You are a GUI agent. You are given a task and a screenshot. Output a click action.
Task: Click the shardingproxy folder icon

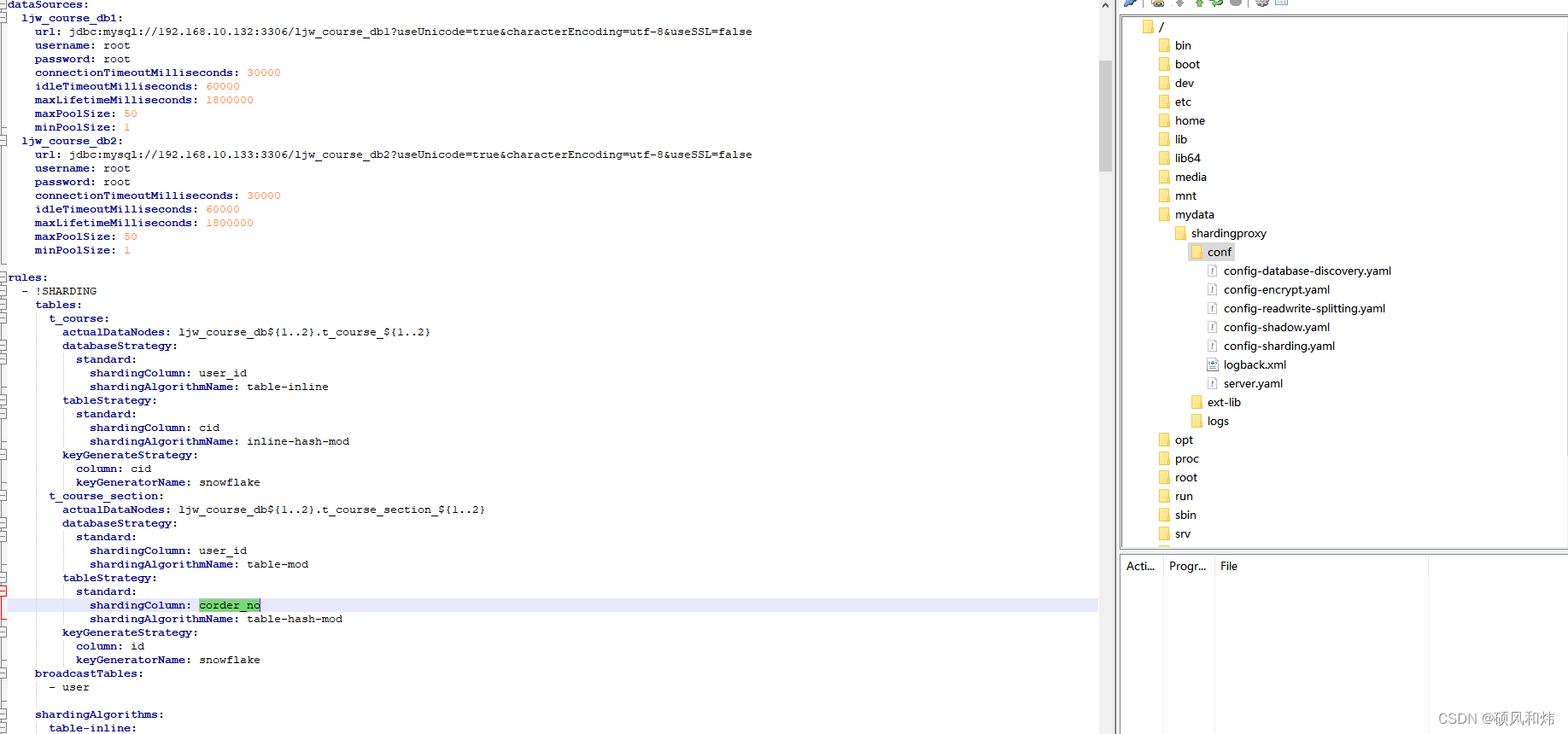click(1180, 233)
